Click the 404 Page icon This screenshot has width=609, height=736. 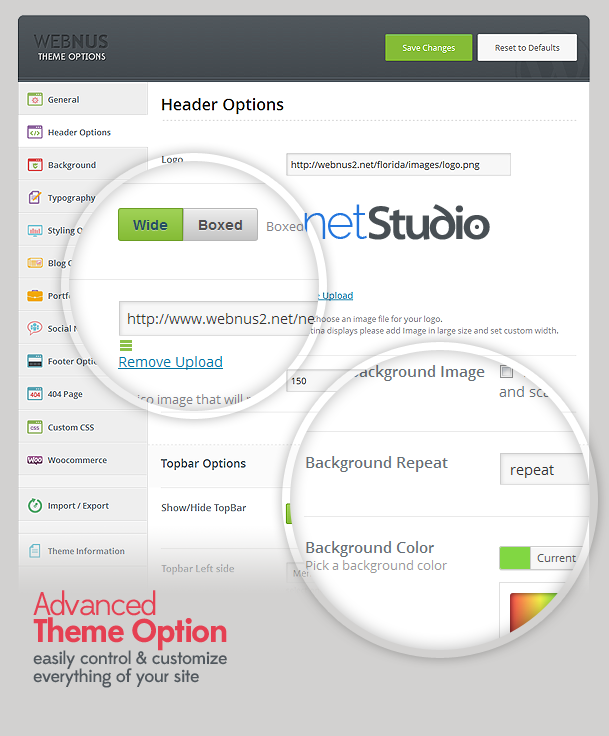(x=35, y=394)
